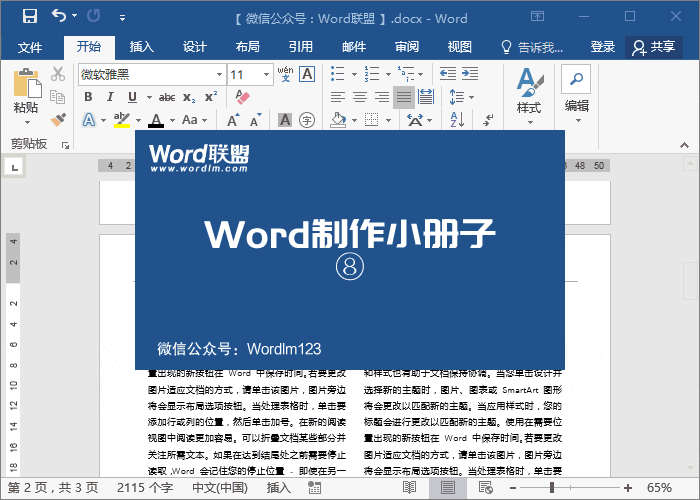Click the 登录 sign-in button
The image size is (700, 500).
coord(603,47)
